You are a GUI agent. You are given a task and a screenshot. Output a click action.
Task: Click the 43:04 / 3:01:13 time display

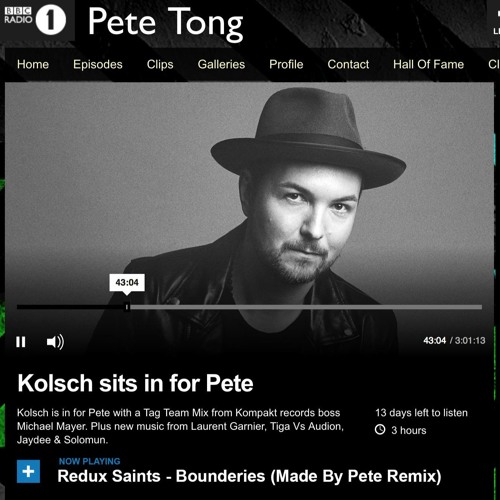454,340
